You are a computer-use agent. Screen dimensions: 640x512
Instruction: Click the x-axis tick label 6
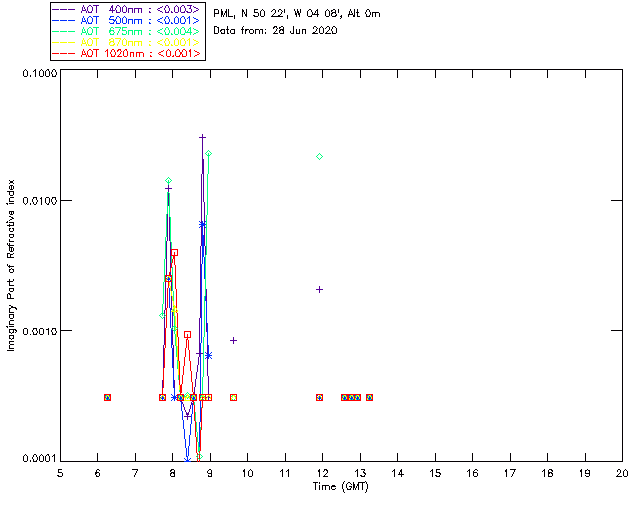[98, 473]
